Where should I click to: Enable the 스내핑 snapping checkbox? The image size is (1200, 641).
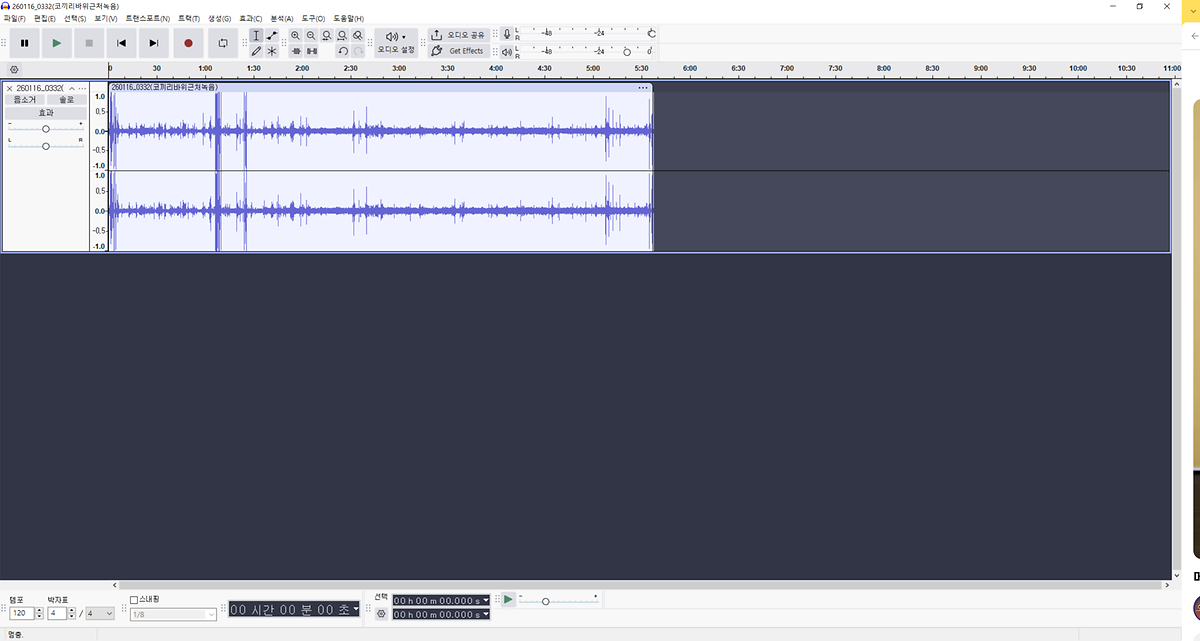[x=135, y=599]
